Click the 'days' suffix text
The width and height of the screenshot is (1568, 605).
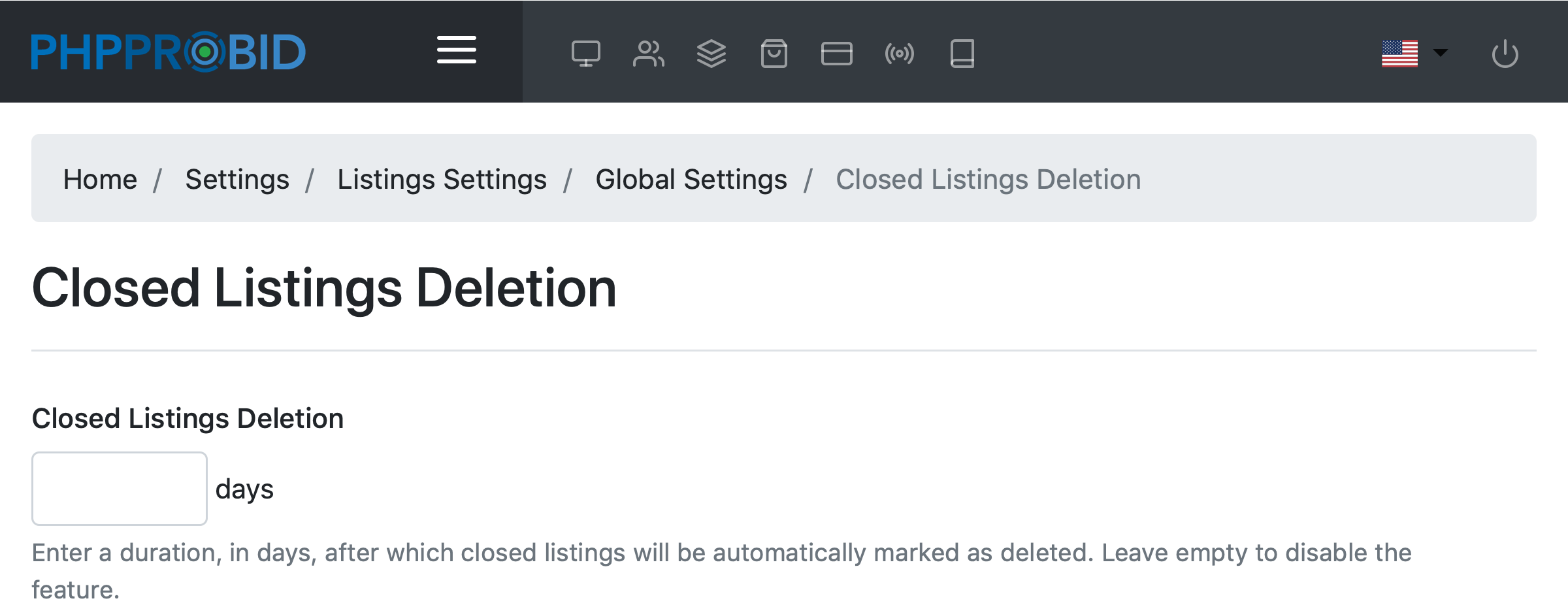point(244,489)
